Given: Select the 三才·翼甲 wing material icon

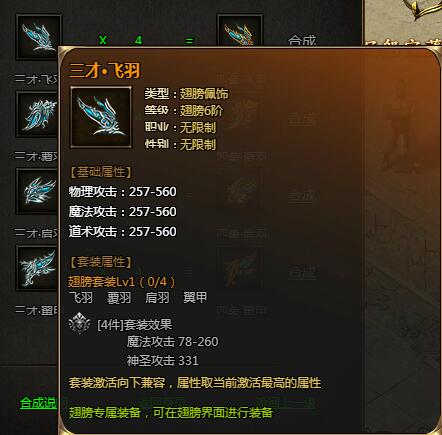Looking at the screenshot, I should point(37,268).
